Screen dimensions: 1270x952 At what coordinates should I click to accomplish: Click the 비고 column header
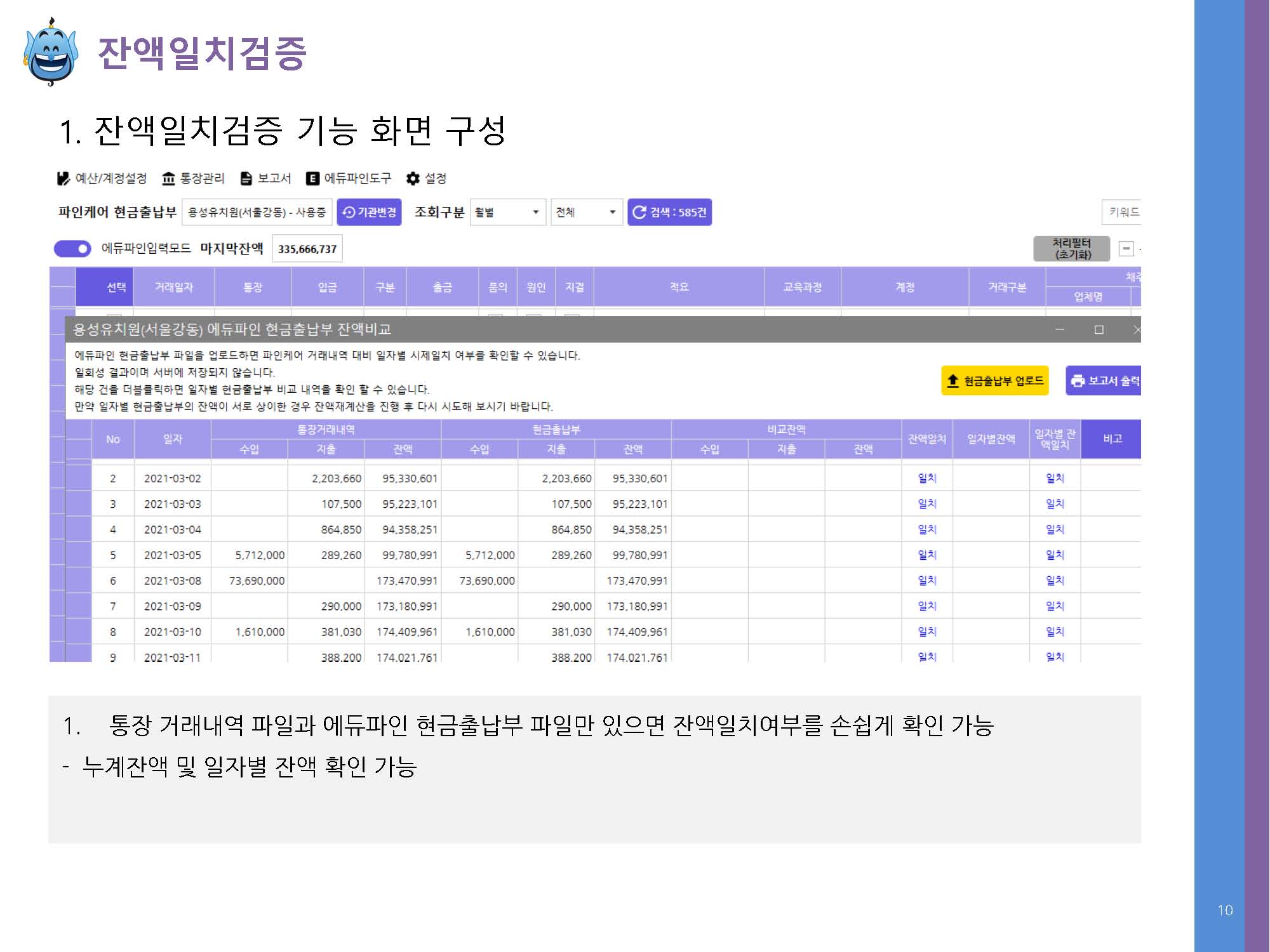(1112, 439)
